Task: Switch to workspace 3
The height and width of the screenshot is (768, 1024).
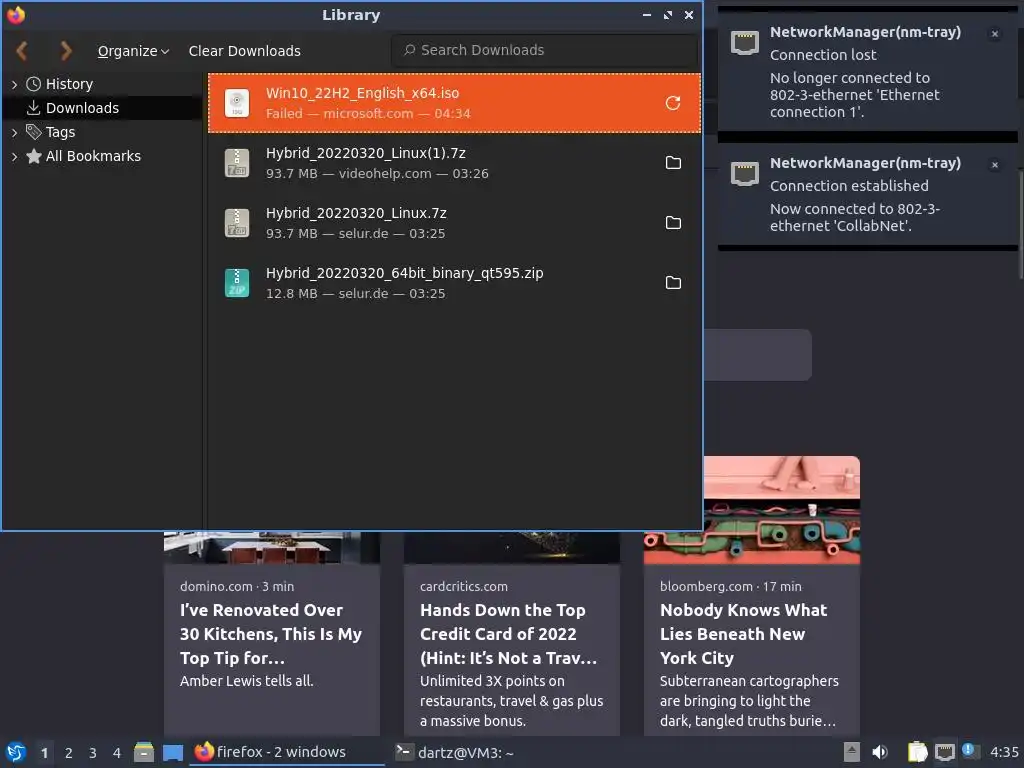Action: click(x=93, y=753)
